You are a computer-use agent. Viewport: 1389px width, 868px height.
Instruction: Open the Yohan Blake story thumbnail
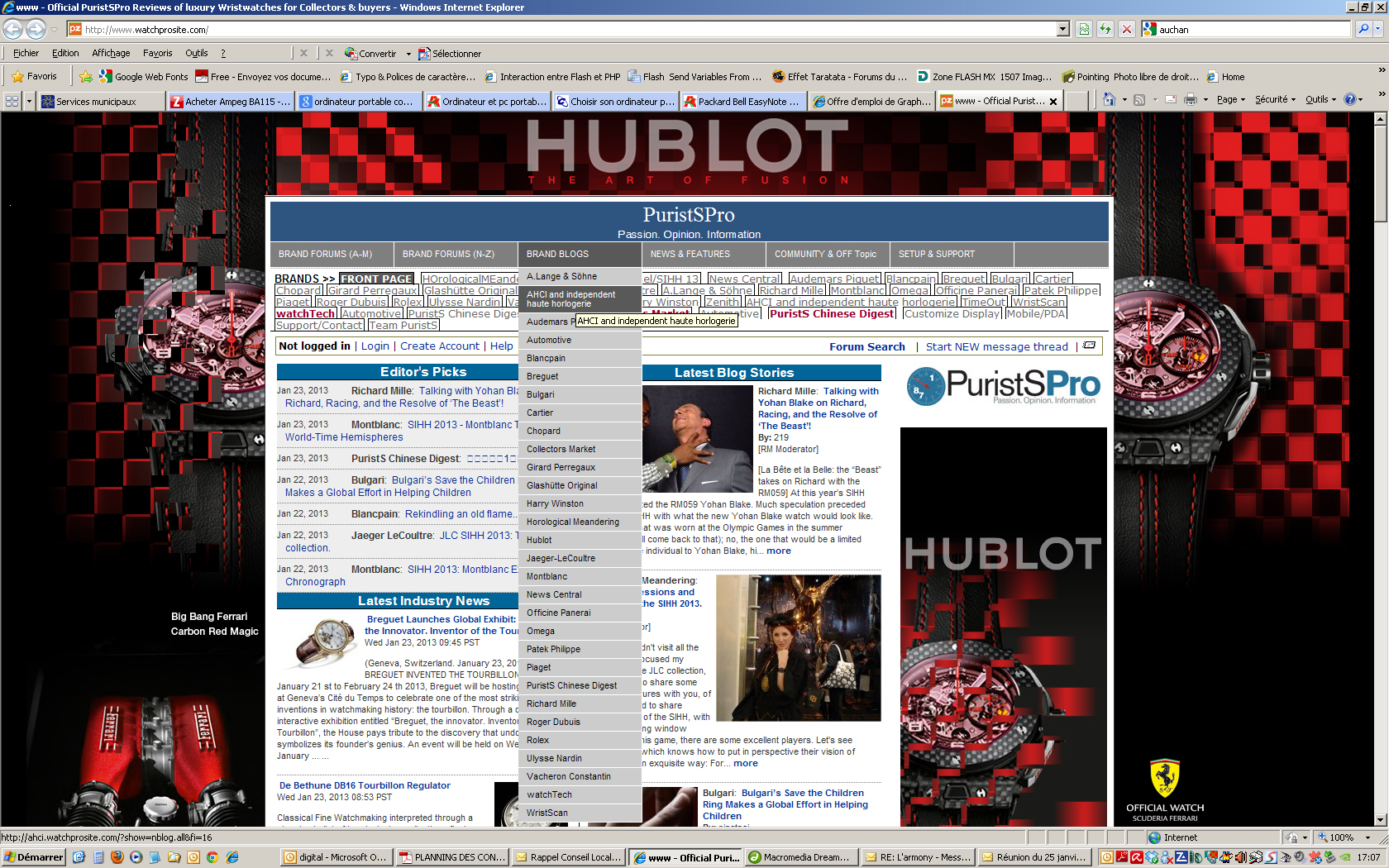tap(697, 439)
